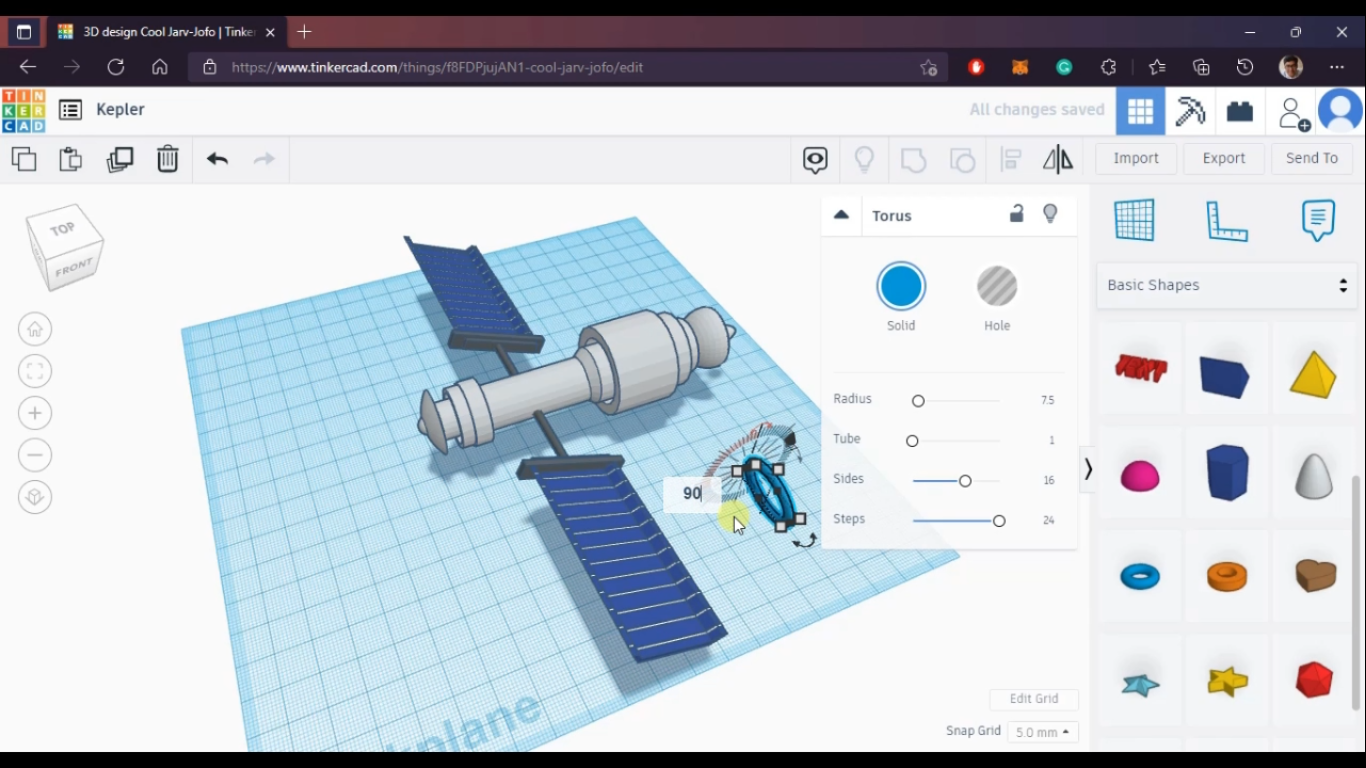This screenshot has width=1366, height=768.
Task: Open the Bricks mode
Action: pyautogui.click(x=1240, y=111)
